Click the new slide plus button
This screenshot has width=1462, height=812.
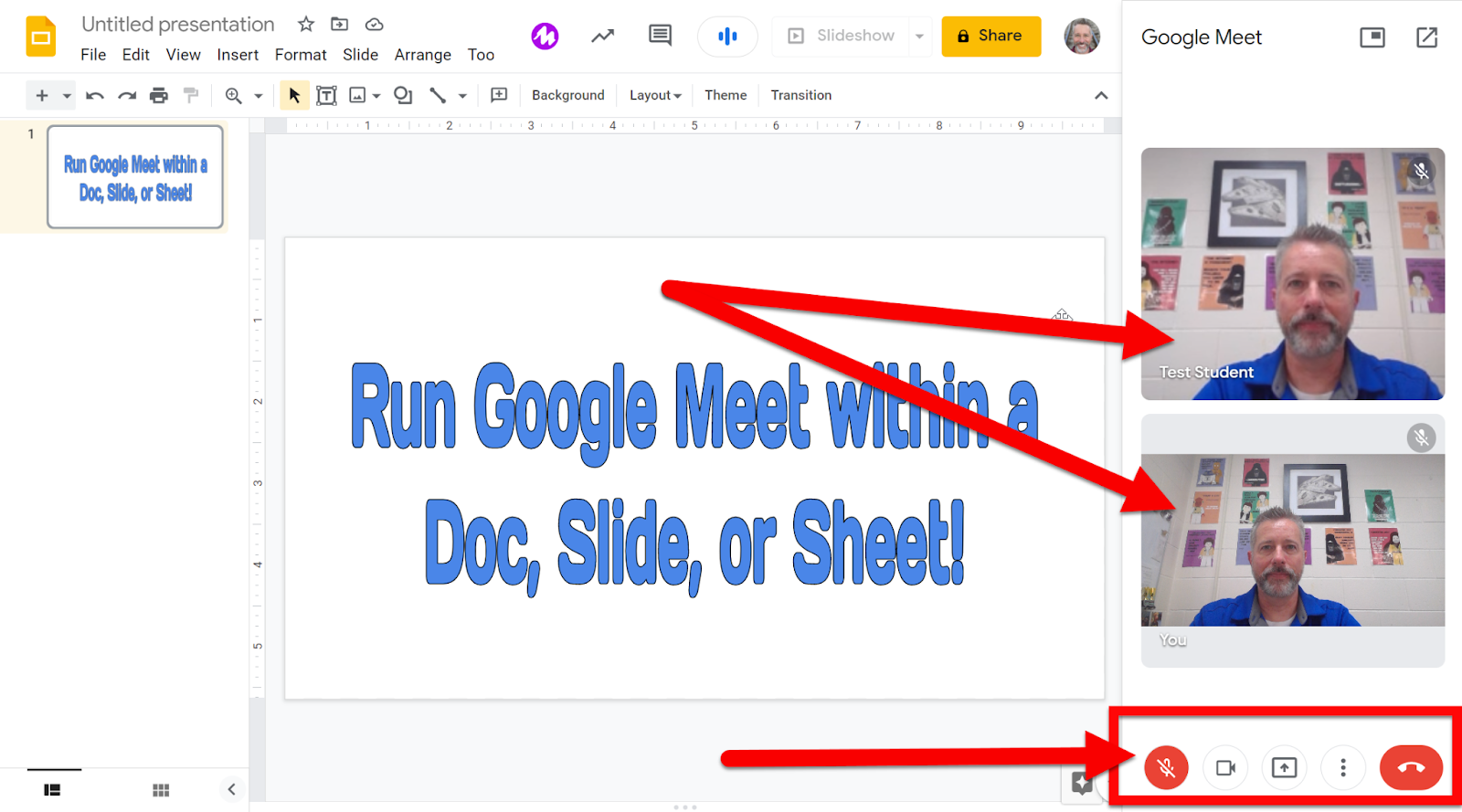click(42, 95)
